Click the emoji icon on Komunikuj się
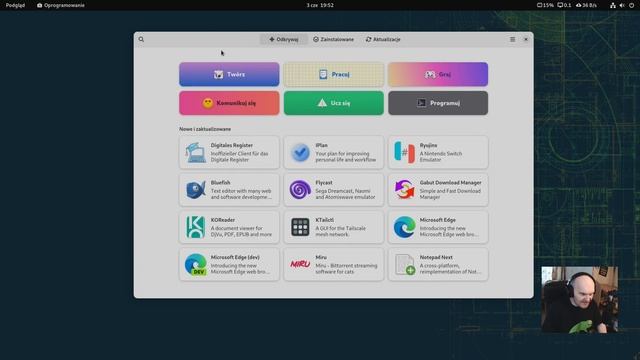Image resolution: width=640 pixels, height=360 pixels. tap(208, 103)
